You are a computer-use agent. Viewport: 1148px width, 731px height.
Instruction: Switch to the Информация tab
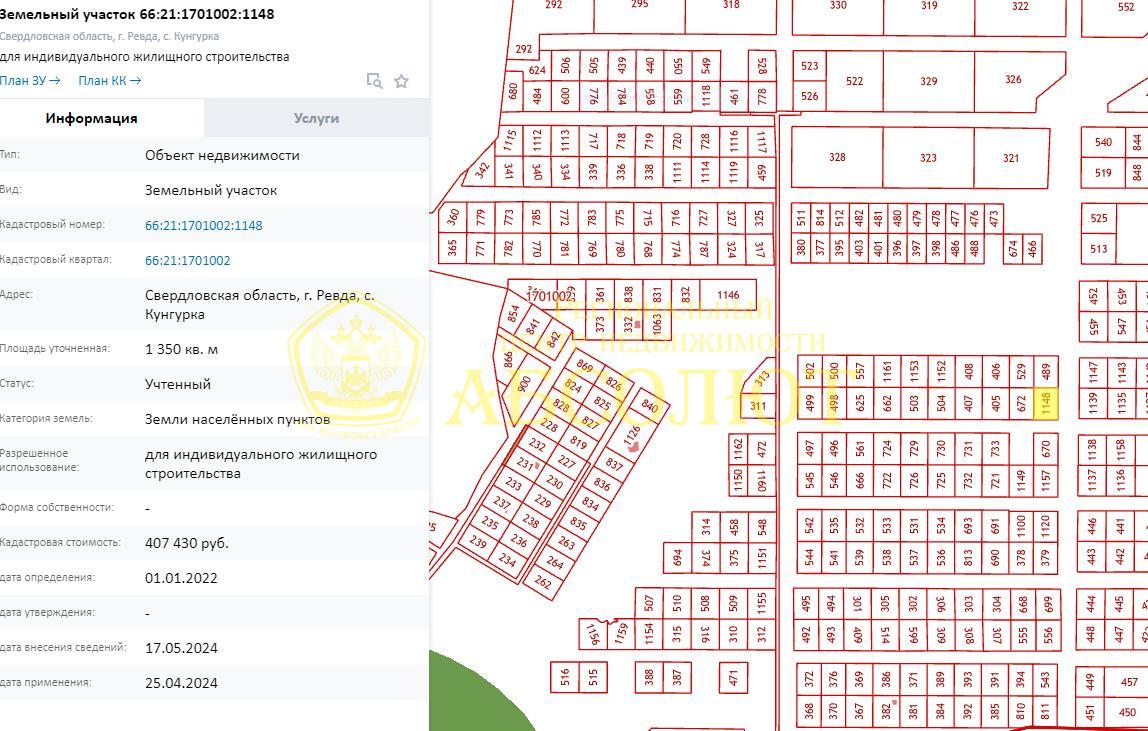click(x=92, y=118)
